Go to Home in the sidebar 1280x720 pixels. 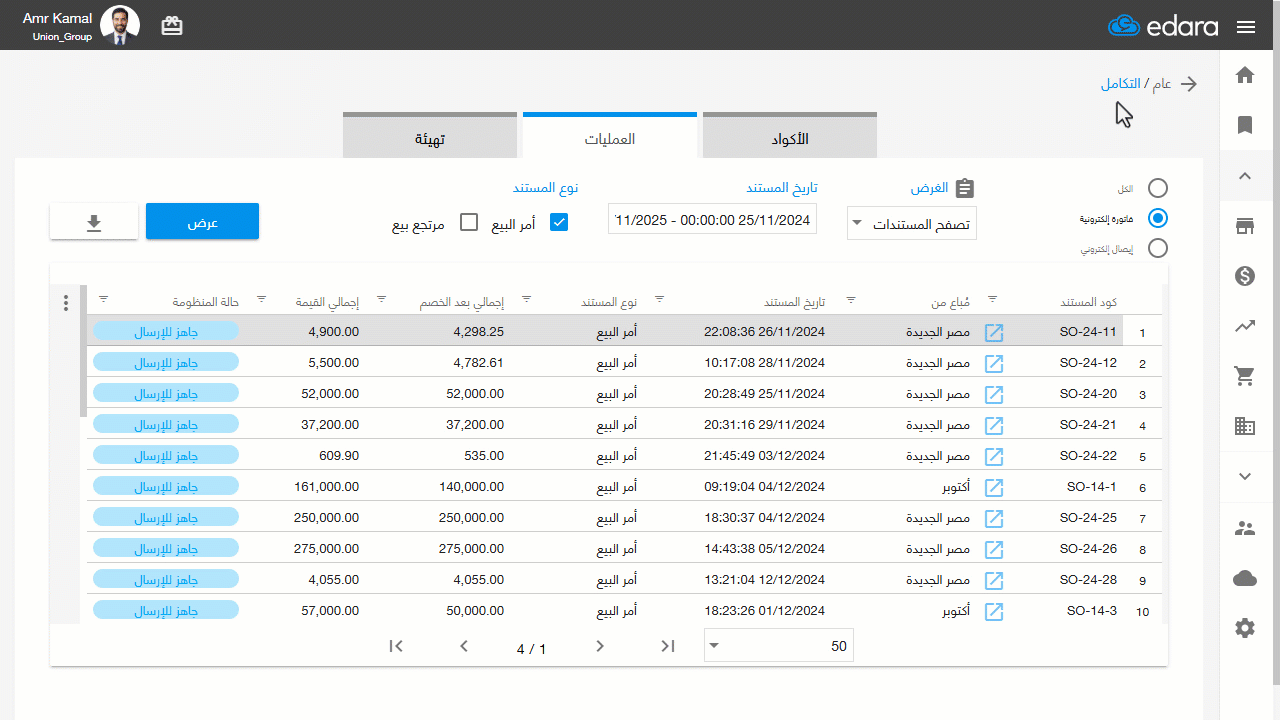pyautogui.click(x=1245, y=75)
